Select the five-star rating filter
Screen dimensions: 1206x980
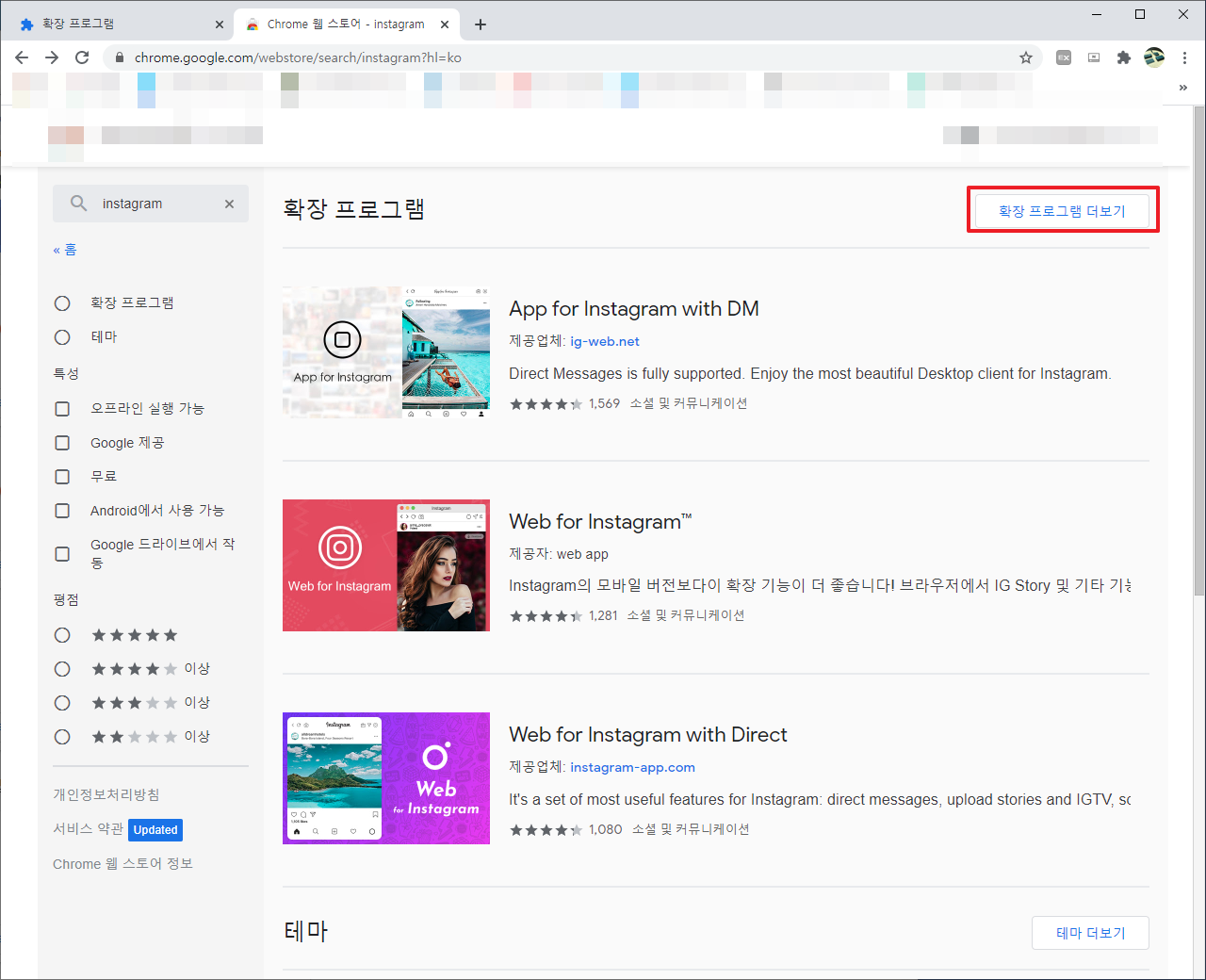pyautogui.click(x=62, y=635)
